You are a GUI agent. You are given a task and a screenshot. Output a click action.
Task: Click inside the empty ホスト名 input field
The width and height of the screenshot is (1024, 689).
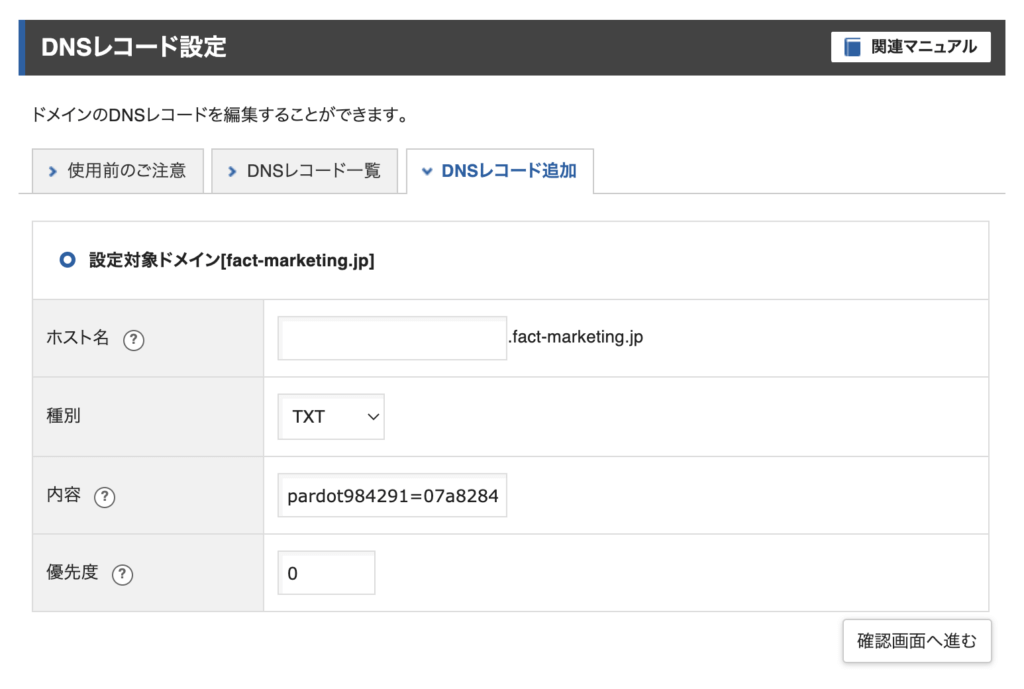391,340
